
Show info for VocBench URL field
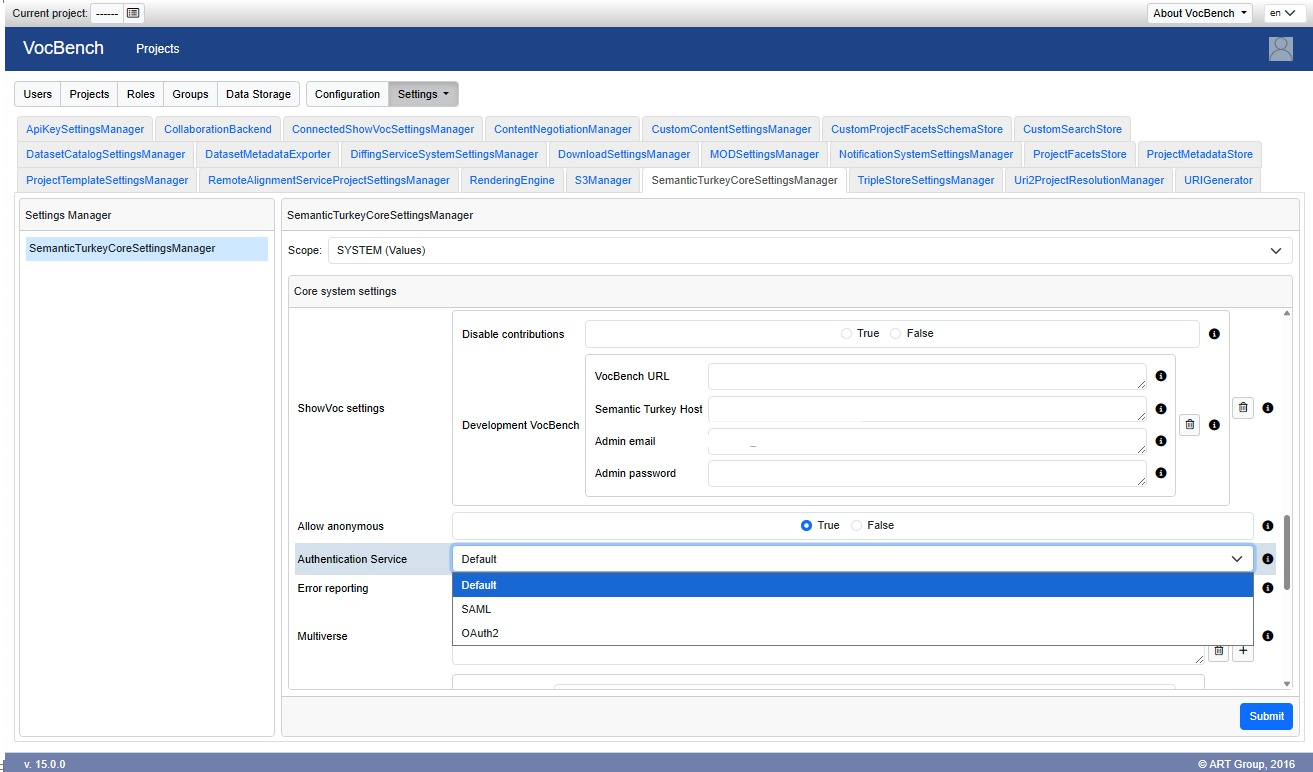pyautogui.click(x=1161, y=377)
